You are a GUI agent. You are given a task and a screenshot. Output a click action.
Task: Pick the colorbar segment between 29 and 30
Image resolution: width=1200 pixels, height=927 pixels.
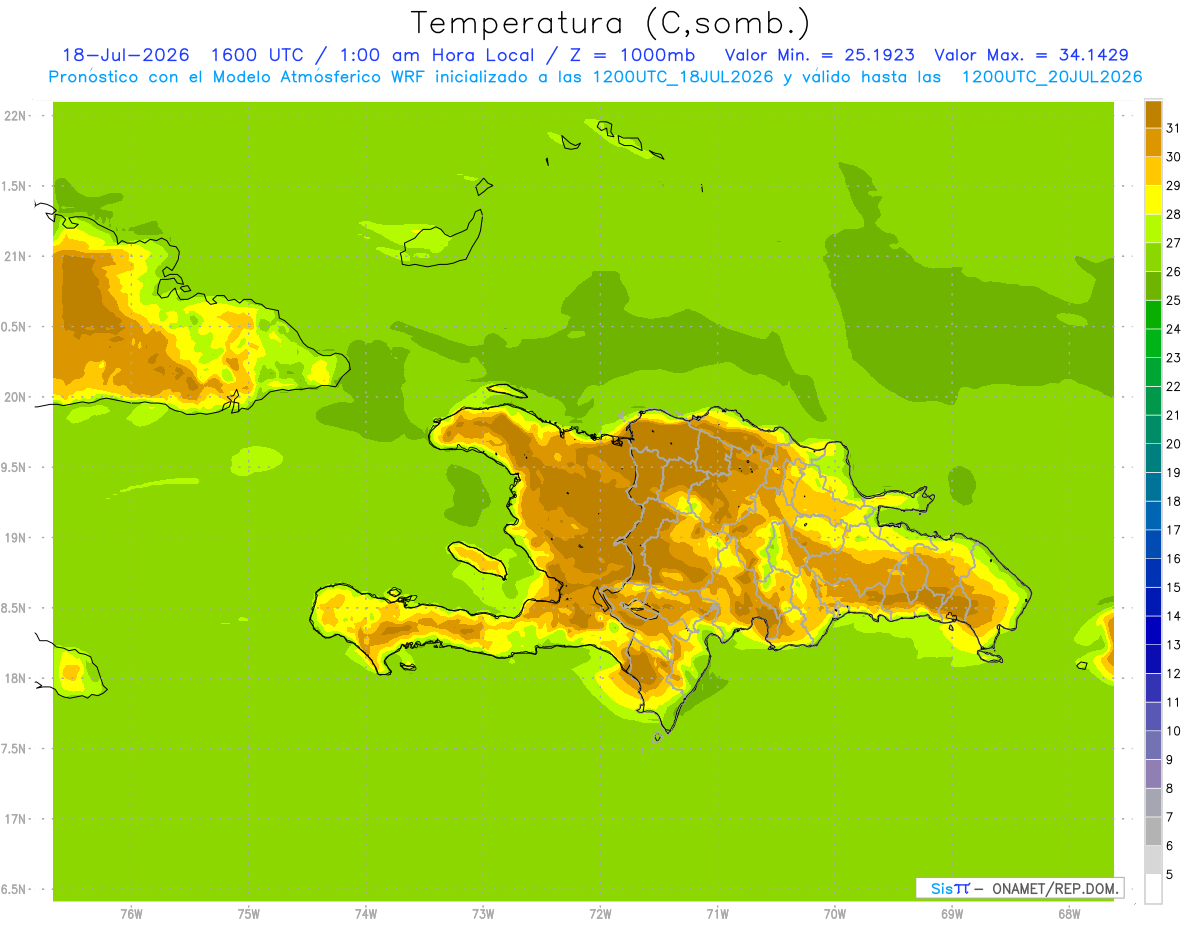1153,171
